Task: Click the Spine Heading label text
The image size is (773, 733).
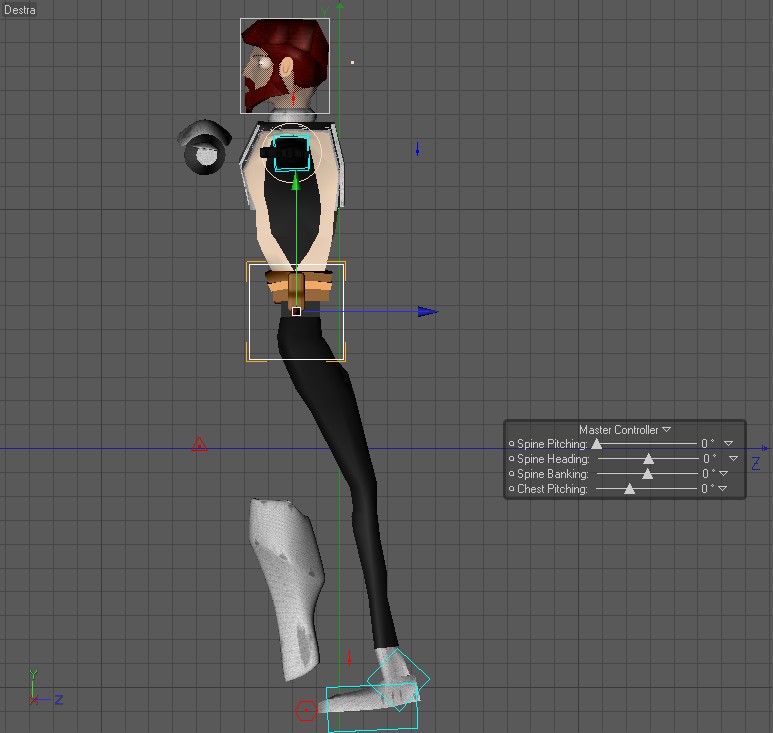Action: coord(553,459)
